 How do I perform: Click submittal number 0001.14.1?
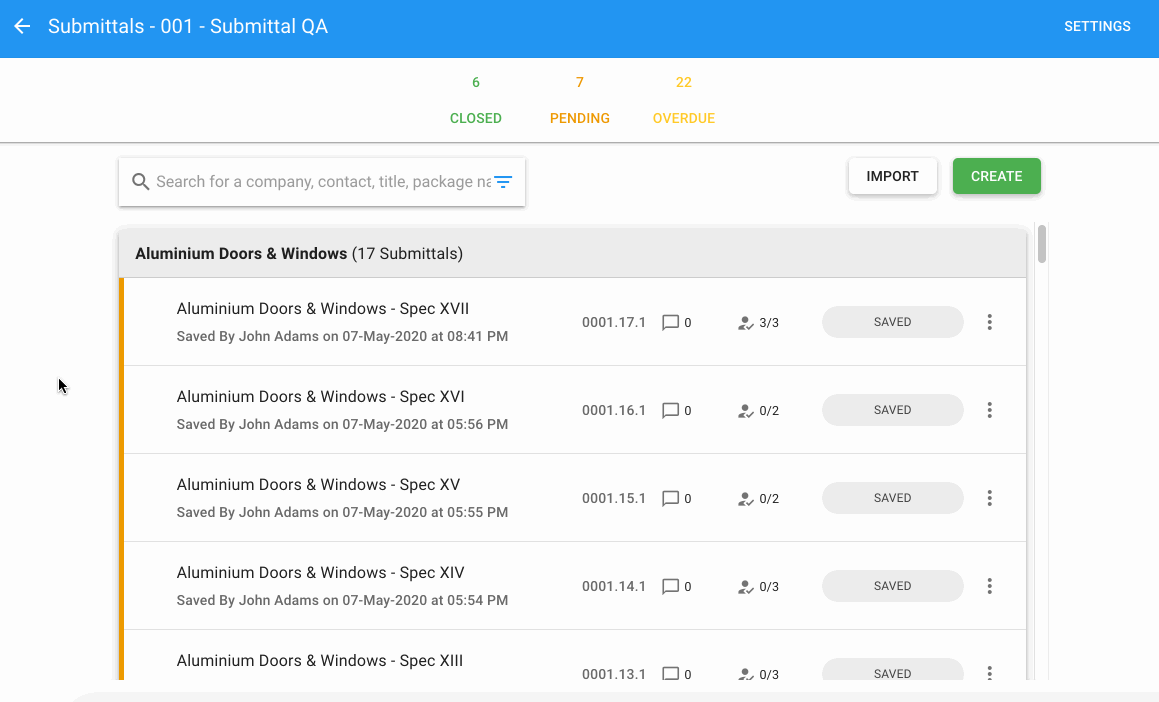[x=614, y=586]
